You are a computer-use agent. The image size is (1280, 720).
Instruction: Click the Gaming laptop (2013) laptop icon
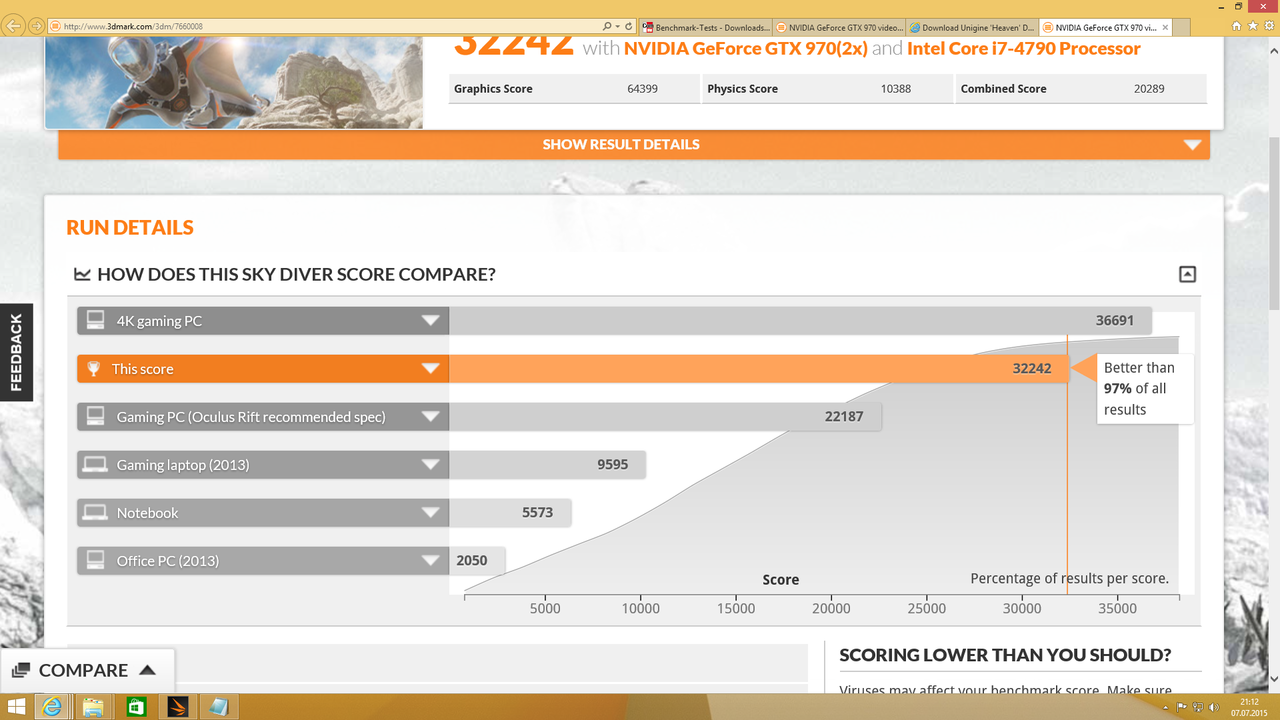point(95,465)
